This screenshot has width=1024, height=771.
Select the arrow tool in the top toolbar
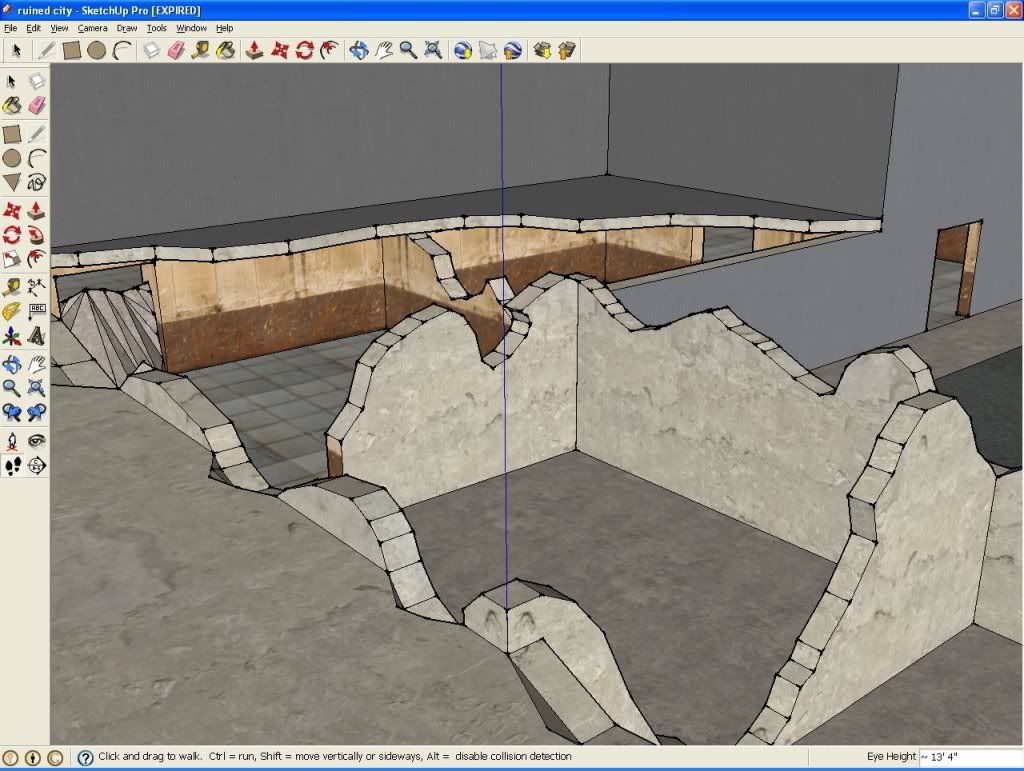[16, 50]
